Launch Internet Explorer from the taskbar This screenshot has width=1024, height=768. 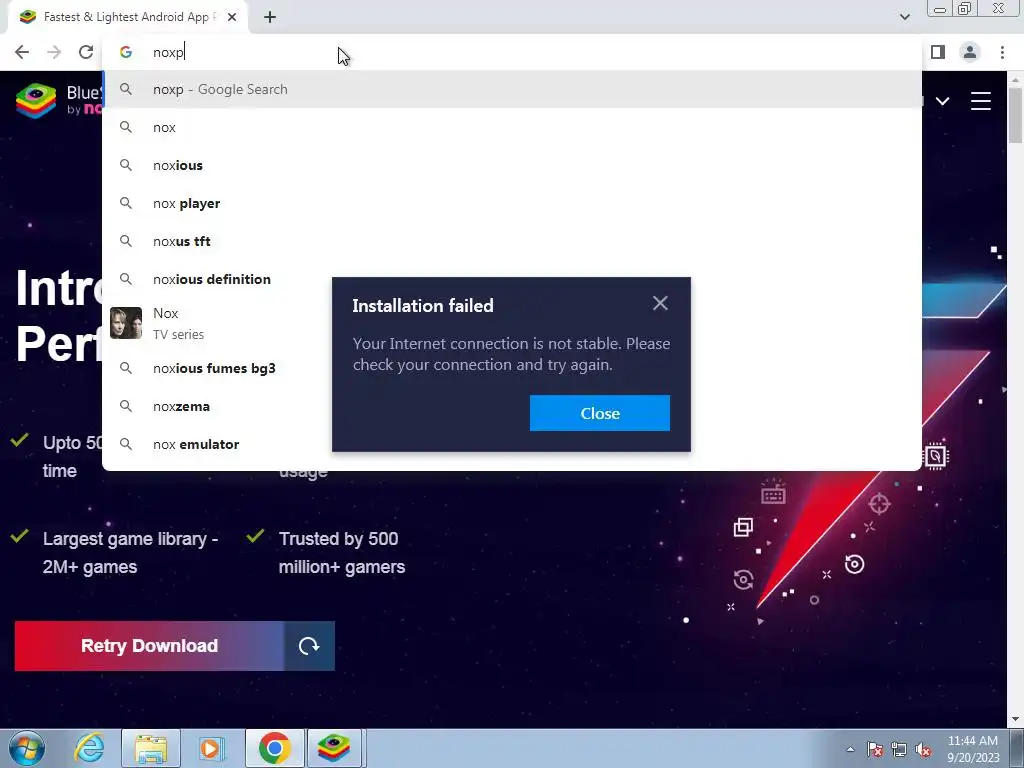click(89, 748)
